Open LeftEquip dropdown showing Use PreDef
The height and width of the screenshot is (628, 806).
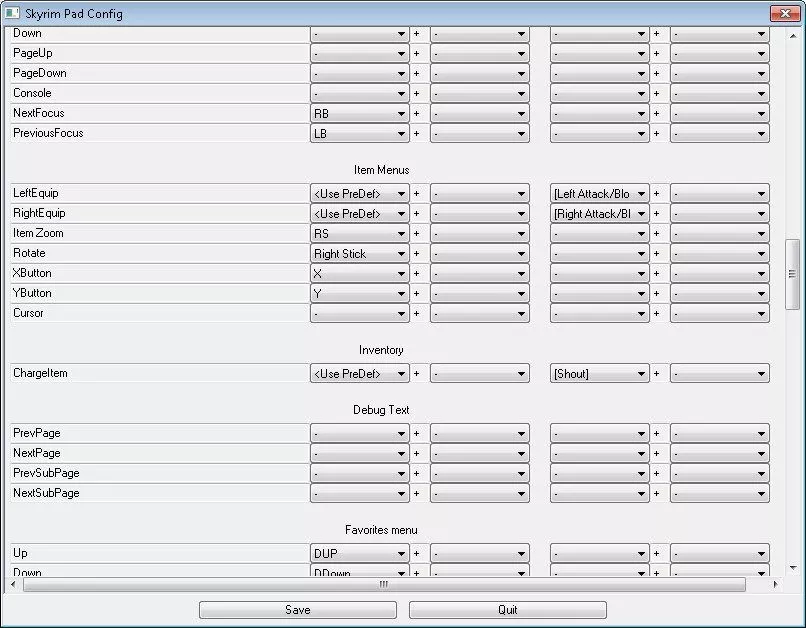[x=359, y=194]
